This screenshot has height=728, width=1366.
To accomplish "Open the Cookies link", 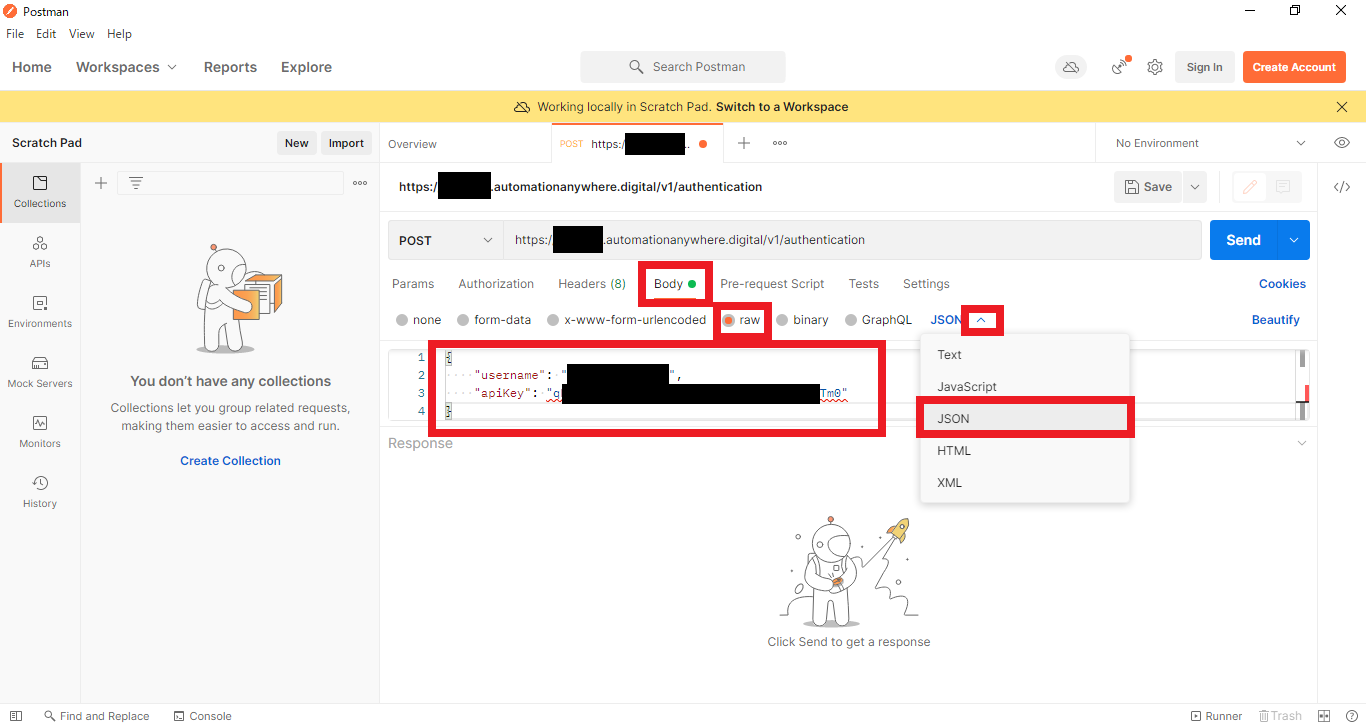I will (x=1282, y=284).
